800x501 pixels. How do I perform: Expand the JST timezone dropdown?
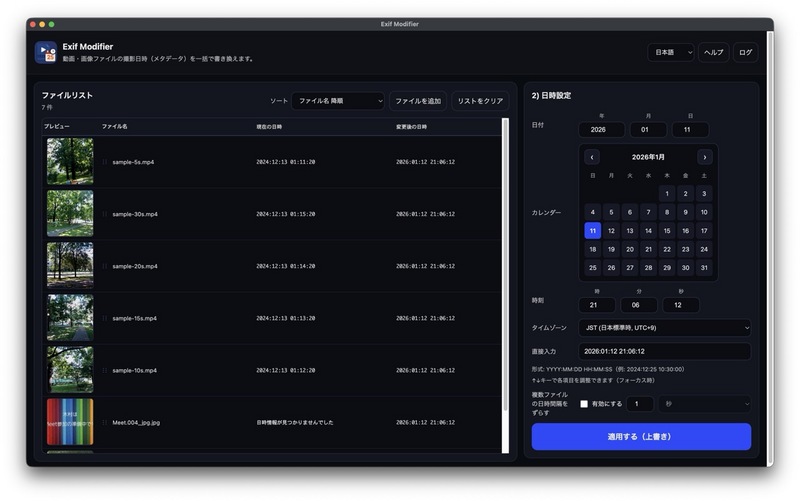point(664,327)
